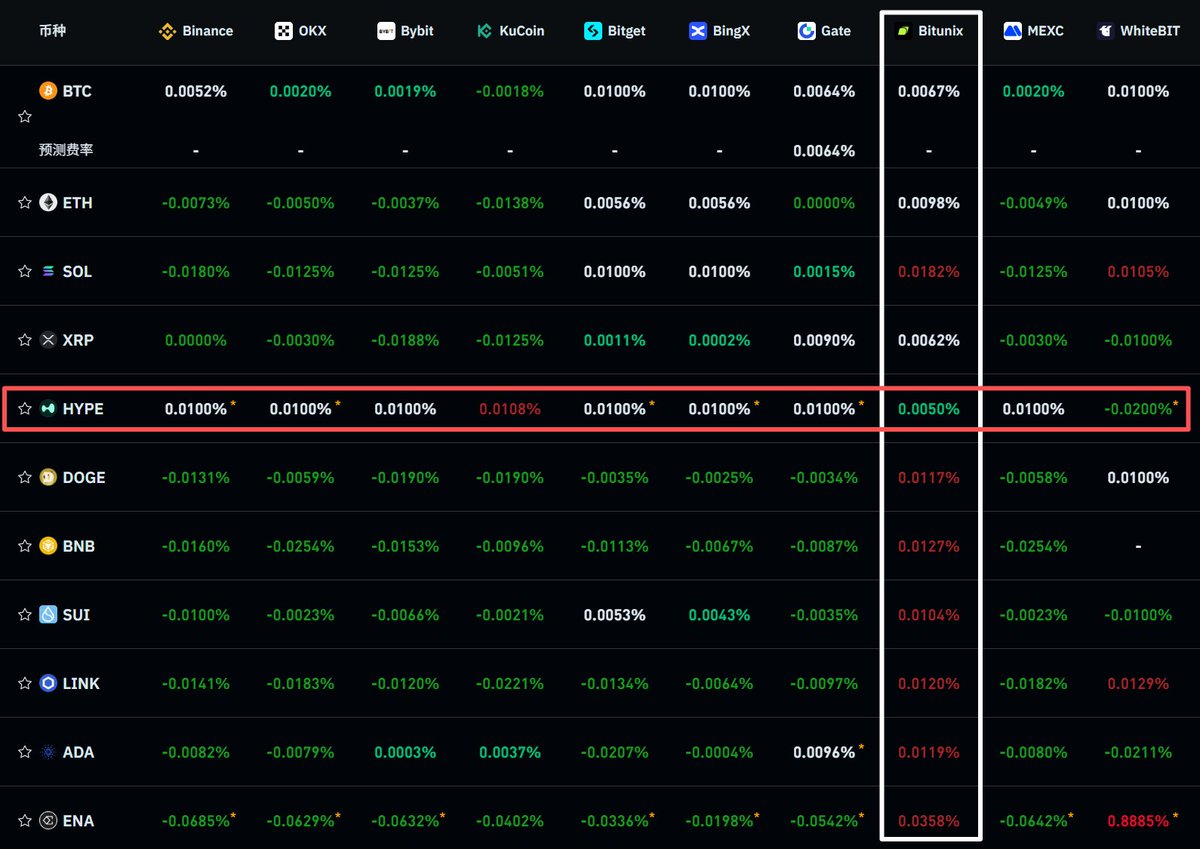Click XRP Bybit rate -0.0188%
1200x849 pixels.
click(x=405, y=340)
